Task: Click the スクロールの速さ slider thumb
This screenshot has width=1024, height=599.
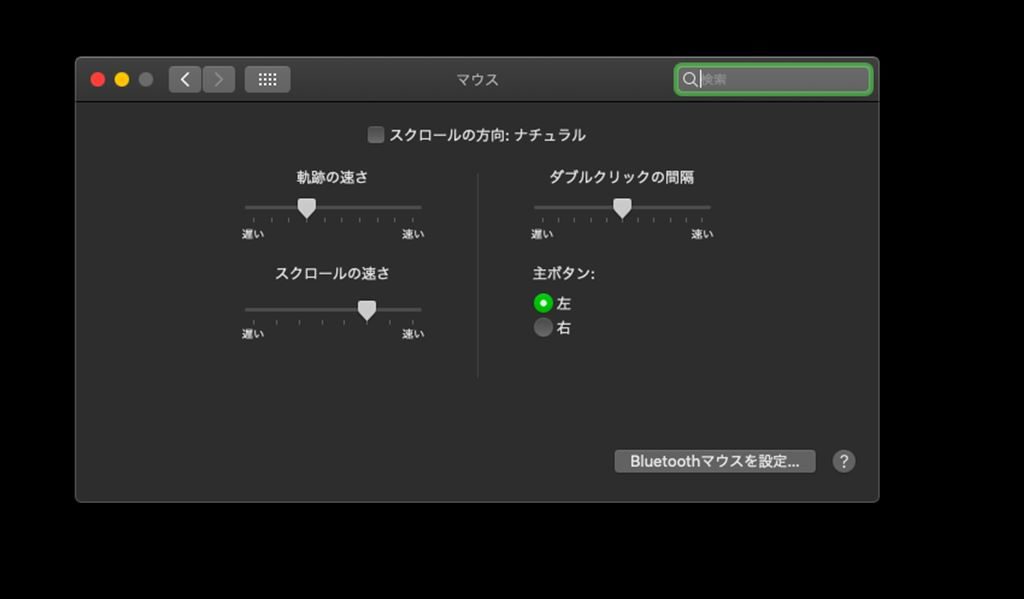Action: pyautogui.click(x=367, y=310)
